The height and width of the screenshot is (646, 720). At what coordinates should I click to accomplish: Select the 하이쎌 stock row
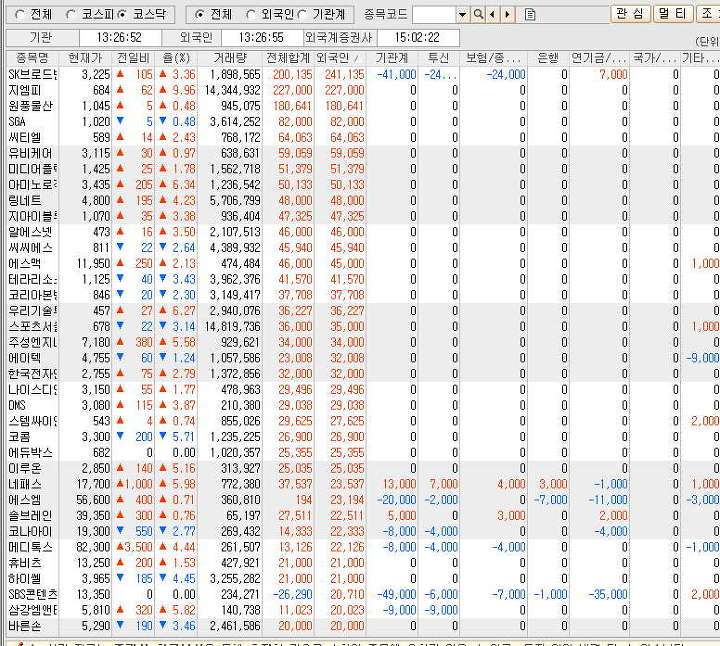(363, 579)
